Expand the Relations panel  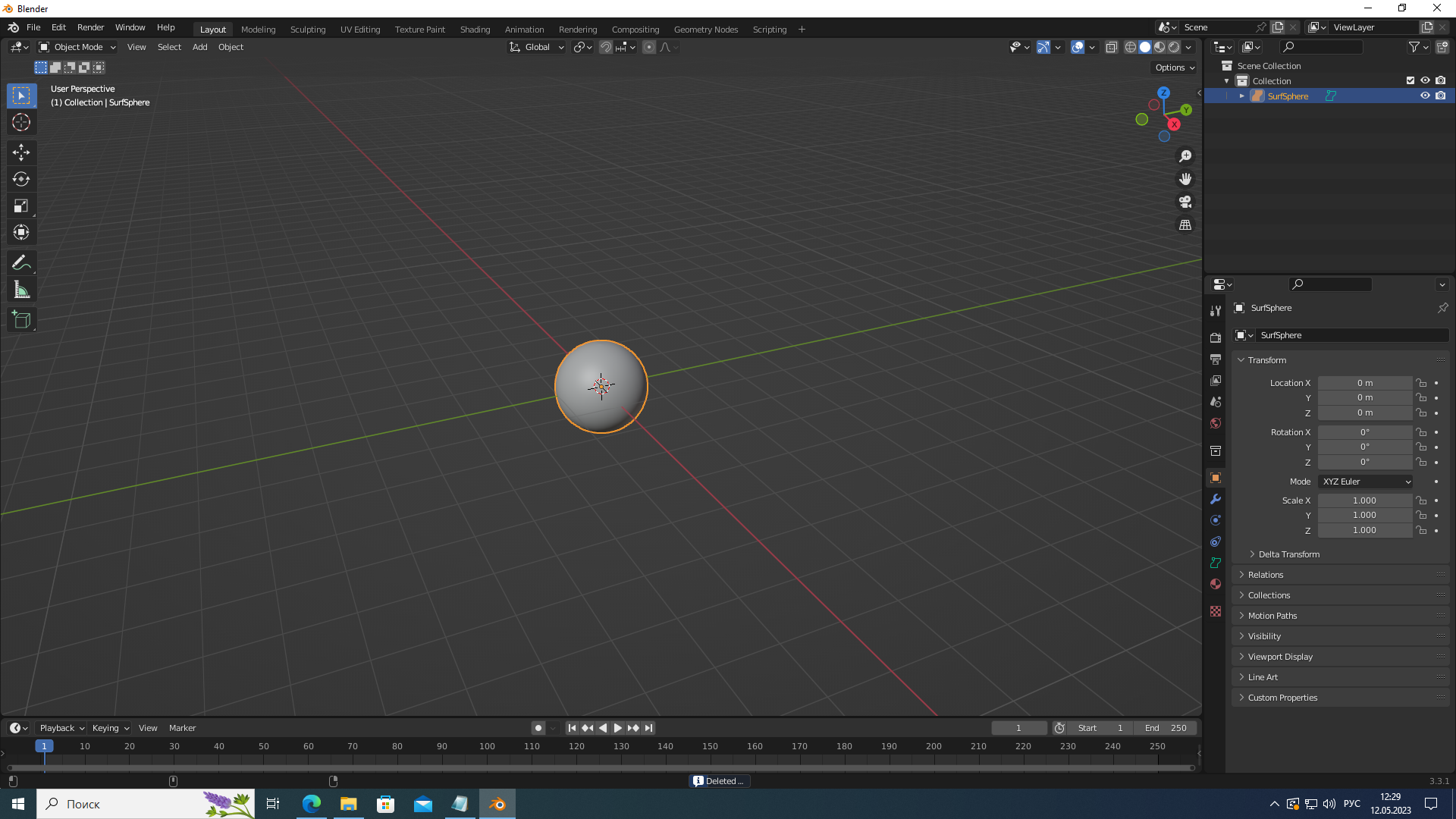pyautogui.click(x=1265, y=575)
